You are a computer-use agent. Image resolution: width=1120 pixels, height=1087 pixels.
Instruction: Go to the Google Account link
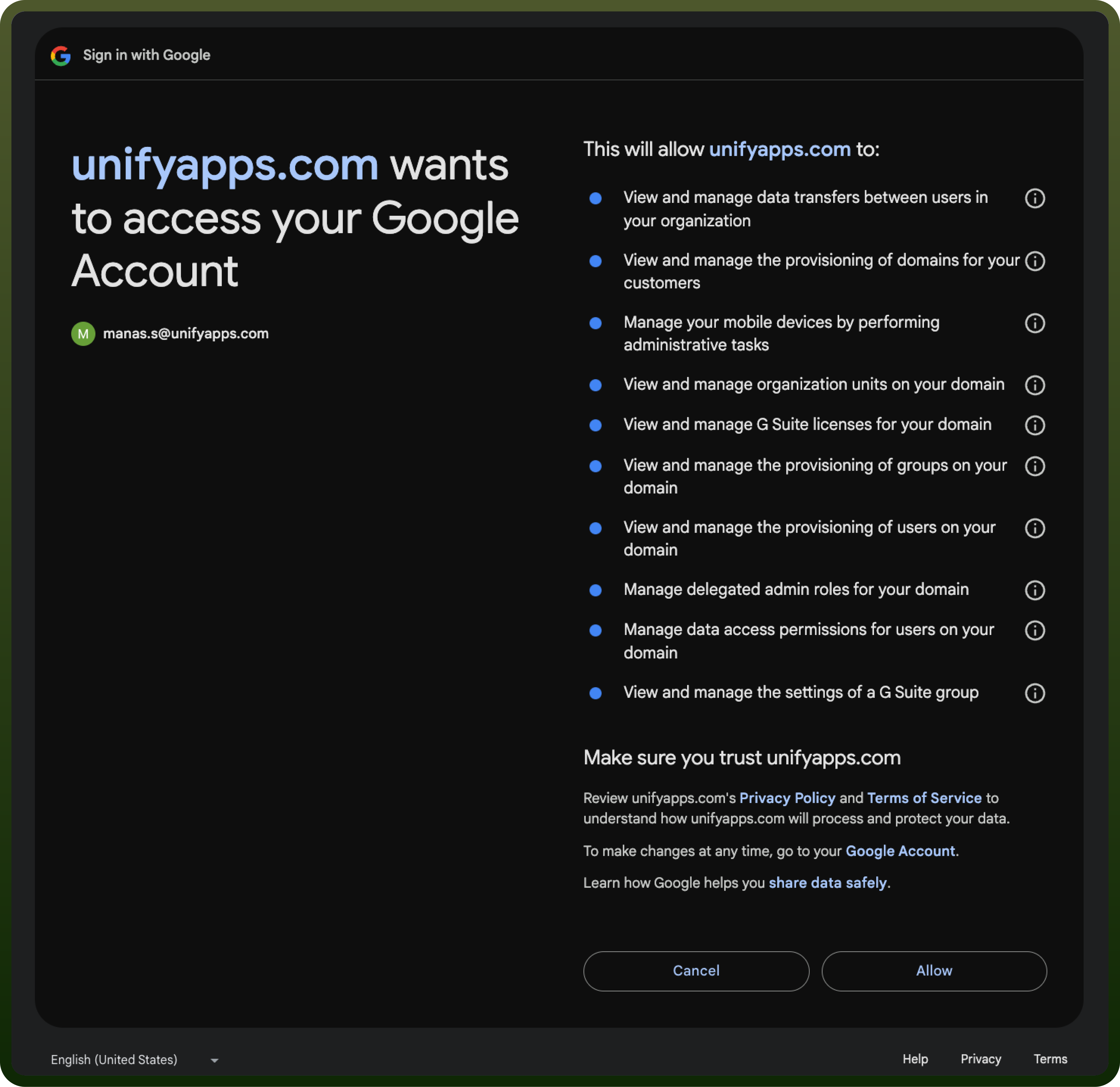coord(900,851)
